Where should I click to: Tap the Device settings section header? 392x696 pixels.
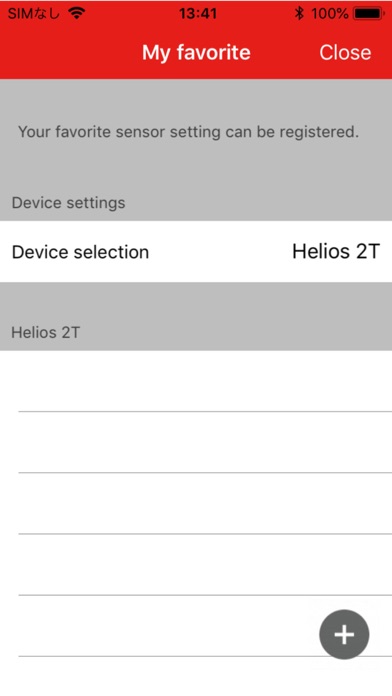[68, 203]
